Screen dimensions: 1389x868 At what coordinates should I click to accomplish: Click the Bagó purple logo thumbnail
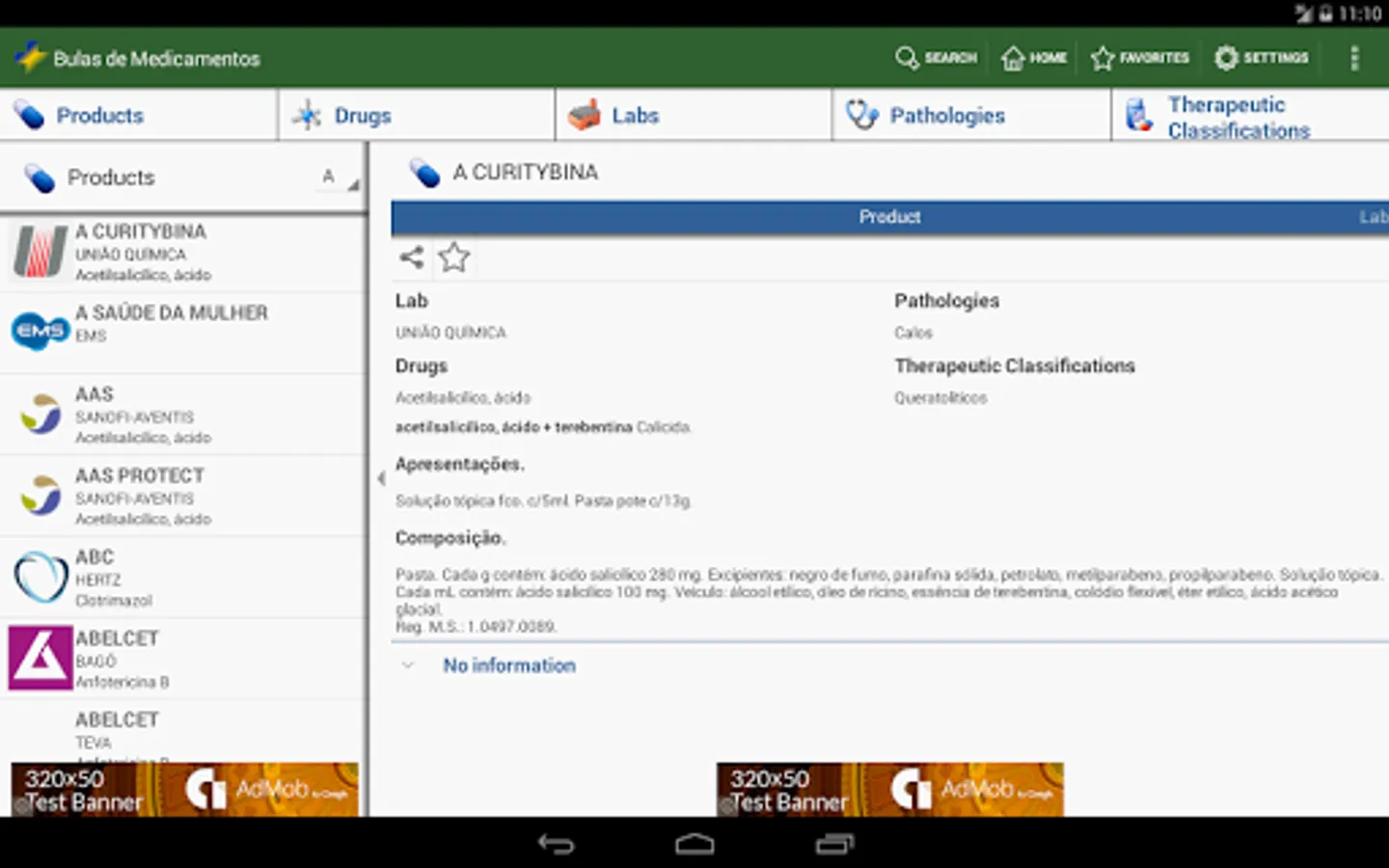[x=40, y=658]
